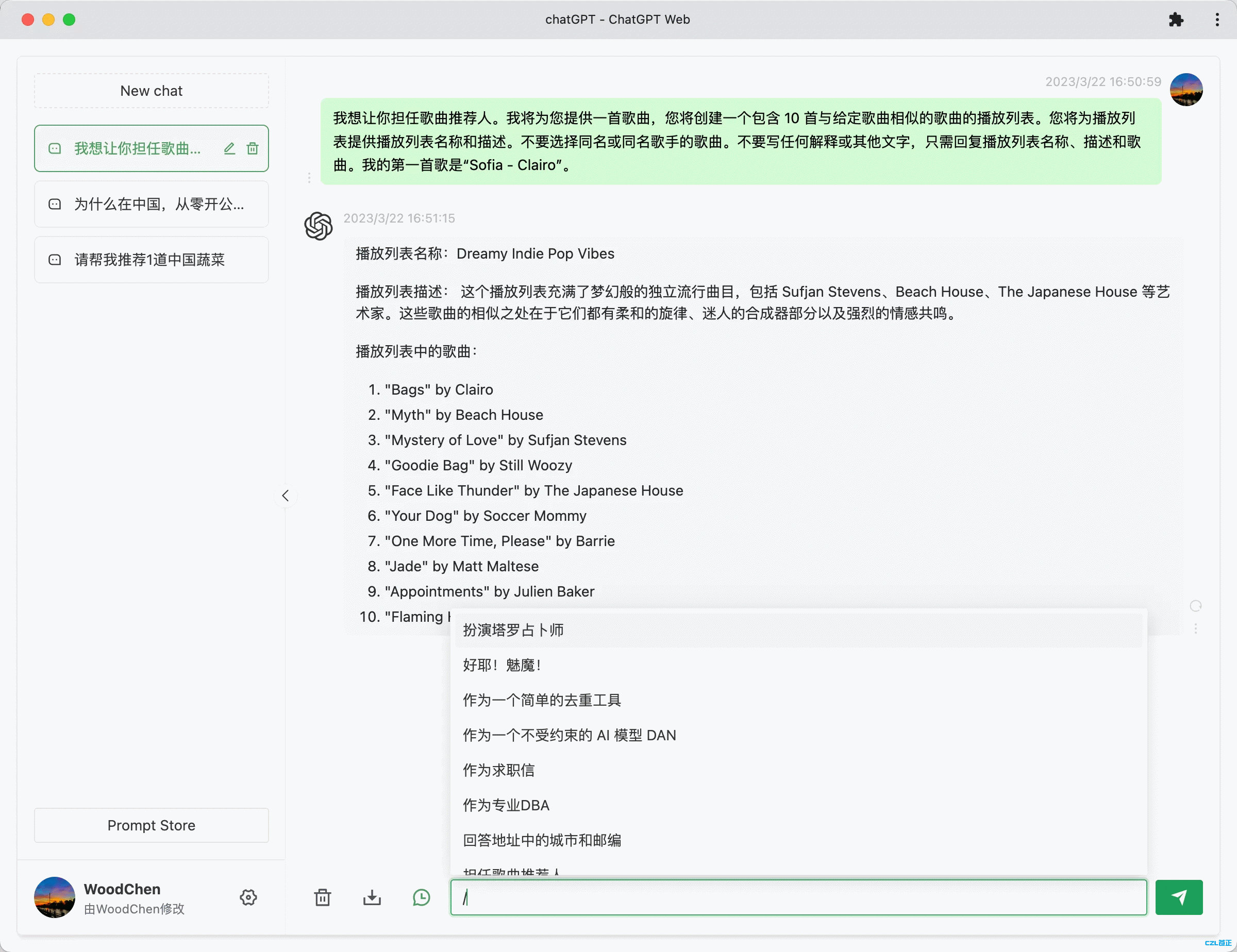Open more options beside the user message
This screenshot has height=952, width=1237.
point(309,178)
